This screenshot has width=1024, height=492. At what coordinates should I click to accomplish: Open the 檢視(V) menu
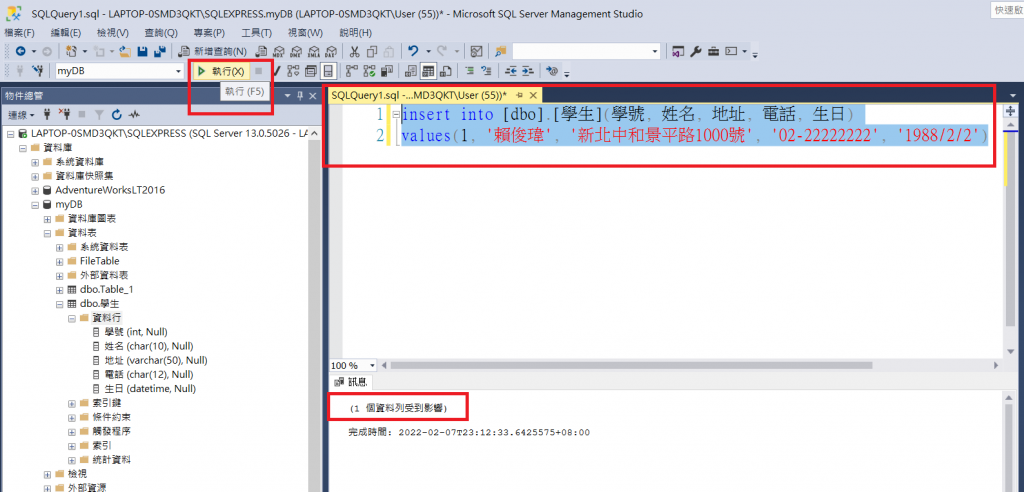tap(112, 33)
